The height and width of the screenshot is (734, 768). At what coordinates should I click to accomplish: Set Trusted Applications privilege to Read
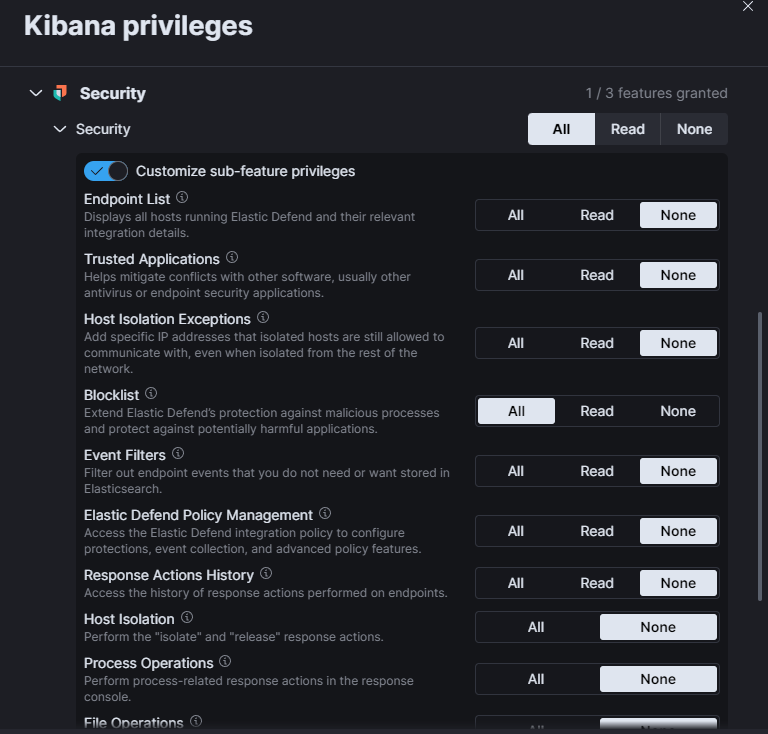[x=597, y=275]
